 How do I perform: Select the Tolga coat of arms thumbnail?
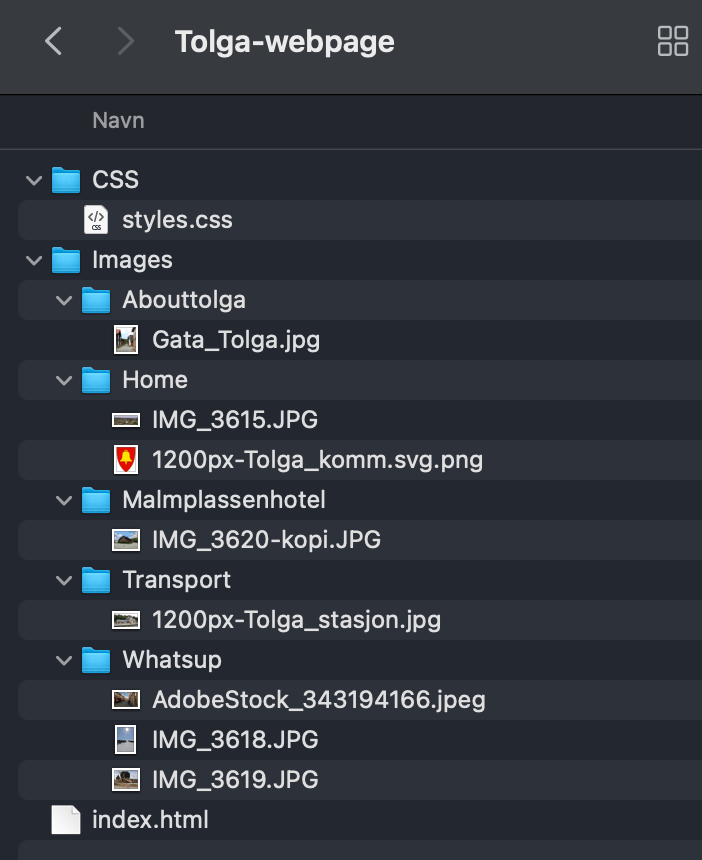click(126, 460)
